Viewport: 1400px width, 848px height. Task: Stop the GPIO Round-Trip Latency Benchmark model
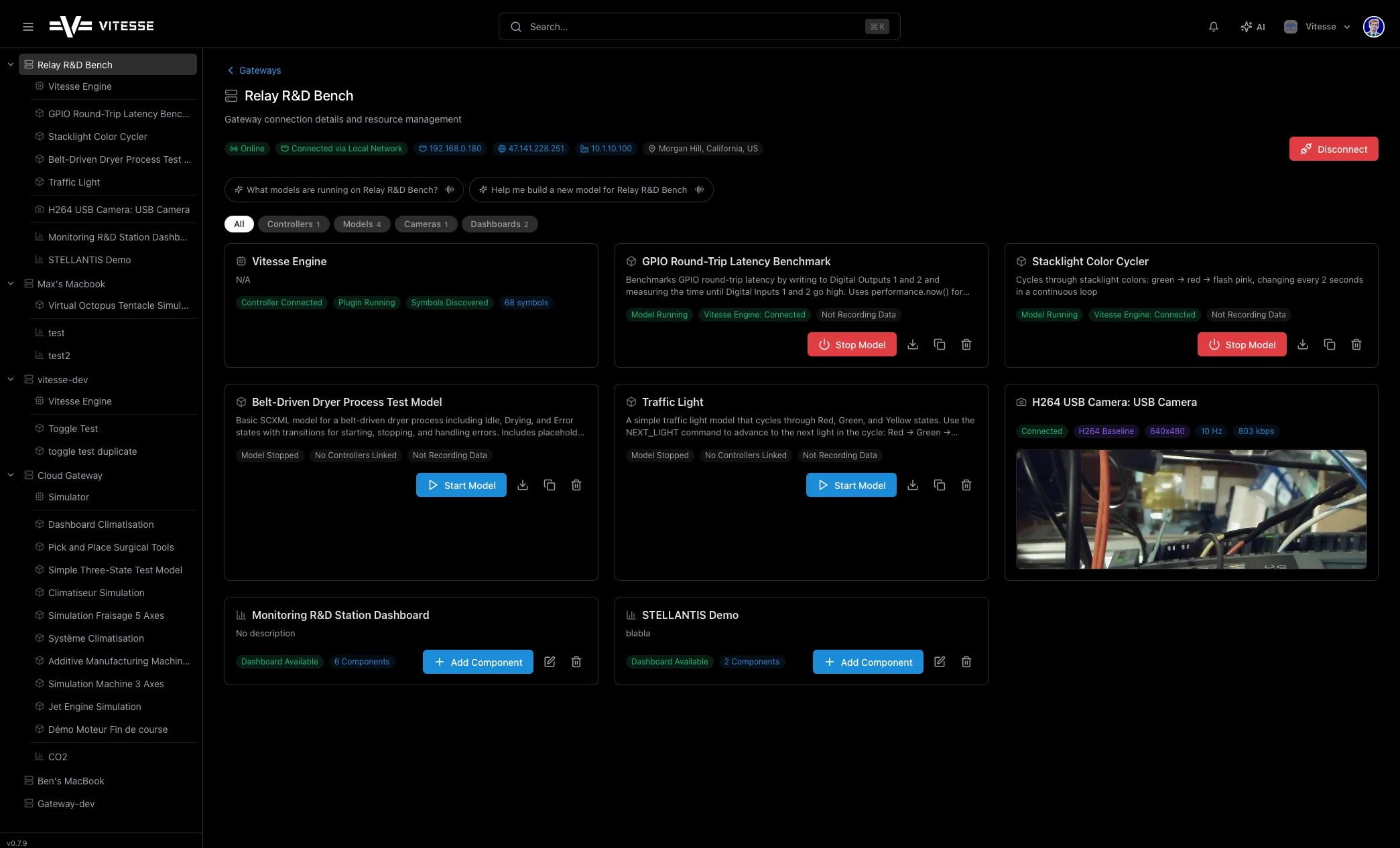(x=852, y=344)
